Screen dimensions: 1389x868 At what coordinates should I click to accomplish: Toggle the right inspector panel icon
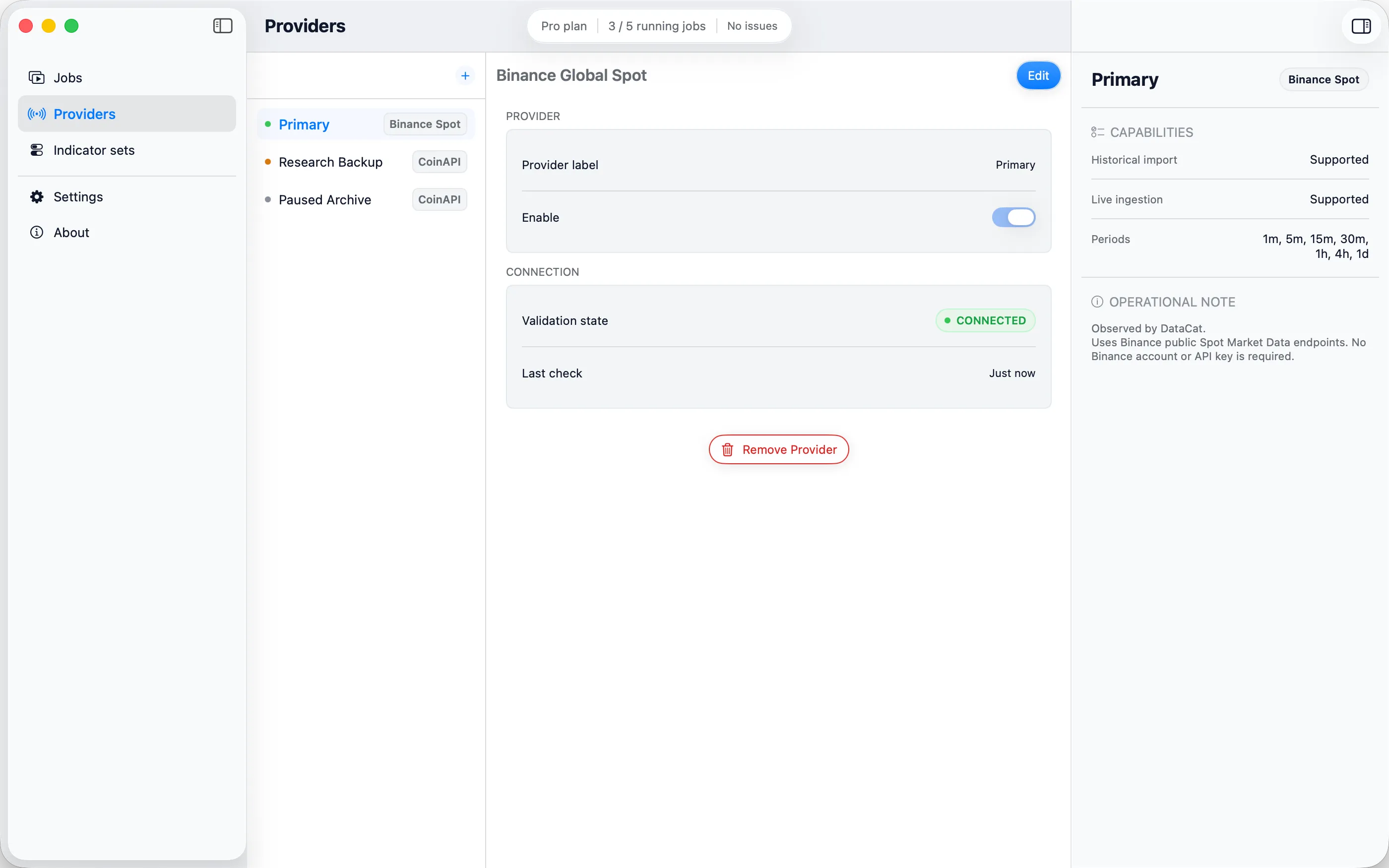(1361, 26)
